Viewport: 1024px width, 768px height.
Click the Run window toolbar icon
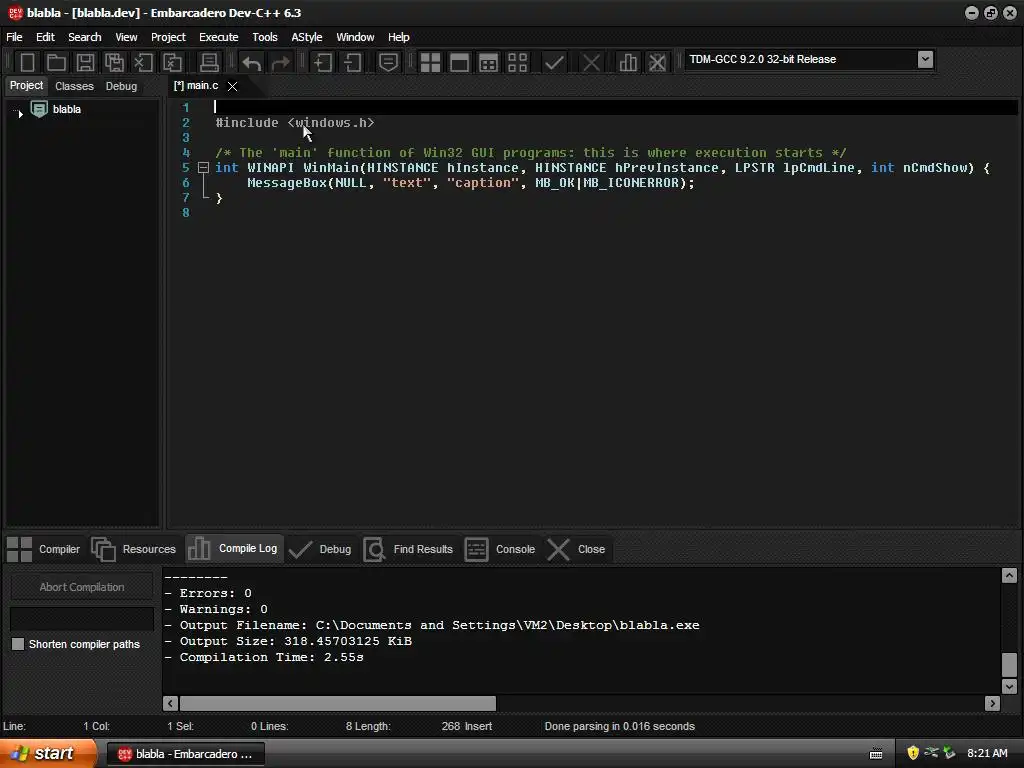(459, 63)
